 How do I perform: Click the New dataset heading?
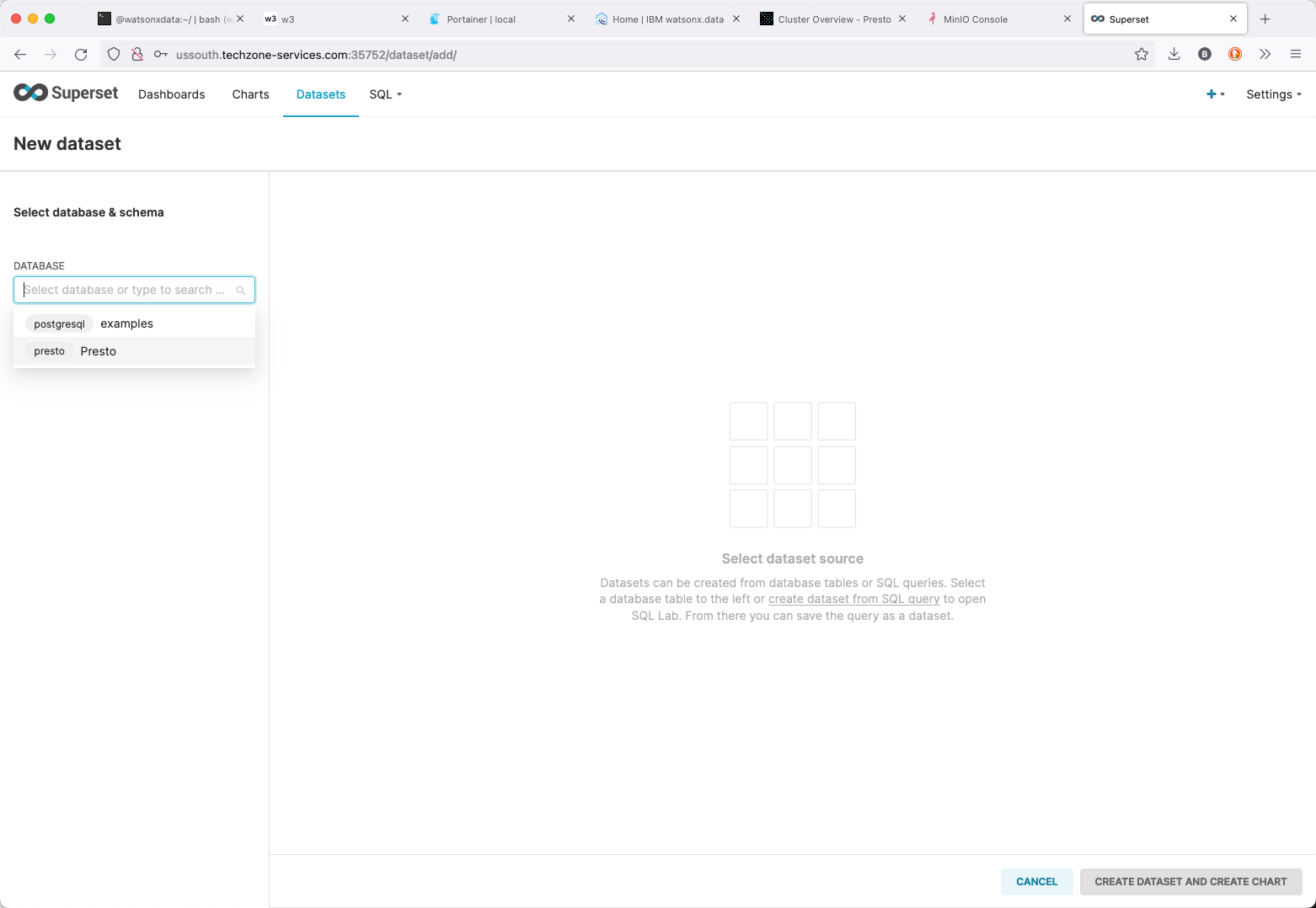tap(67, 144)
